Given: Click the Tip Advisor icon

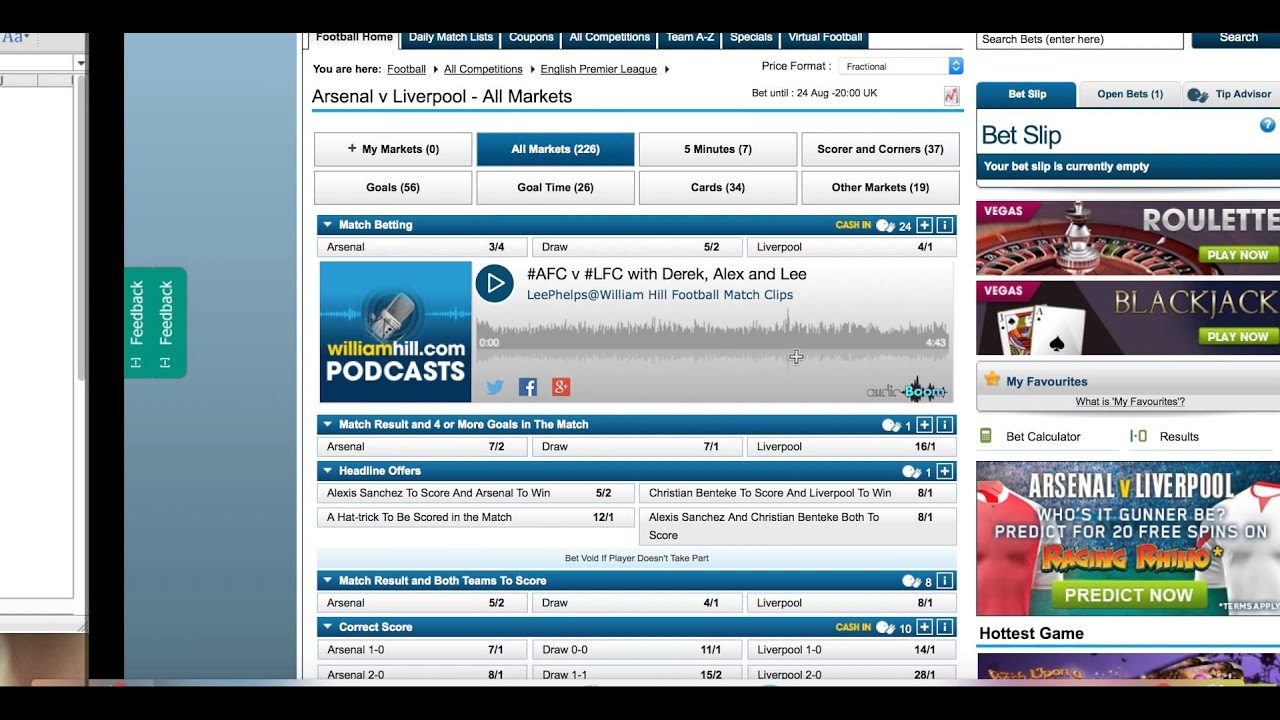Looking at the screenshot, I should 1197,95.
